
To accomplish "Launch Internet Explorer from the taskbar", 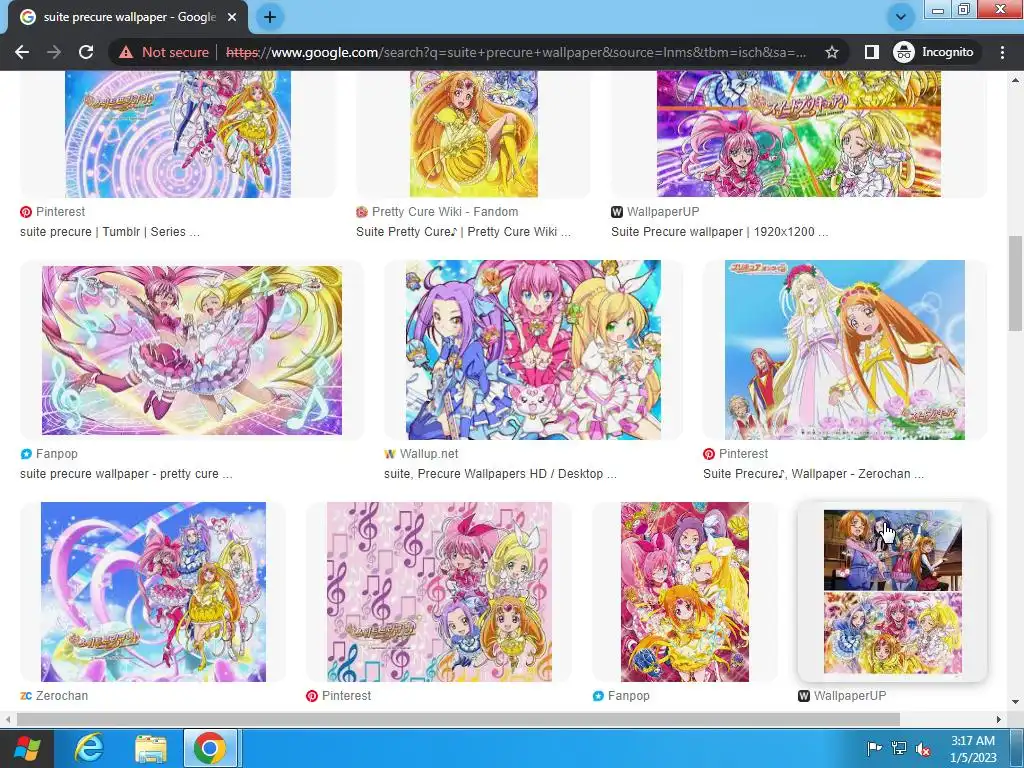I will (x=89, y=748).
